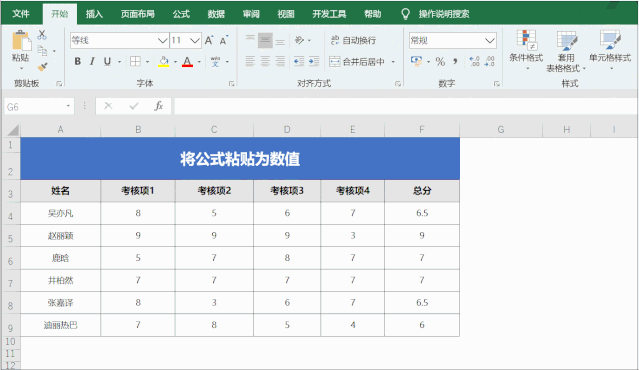Toggle Underline formatting

click(x=107, y=62)
